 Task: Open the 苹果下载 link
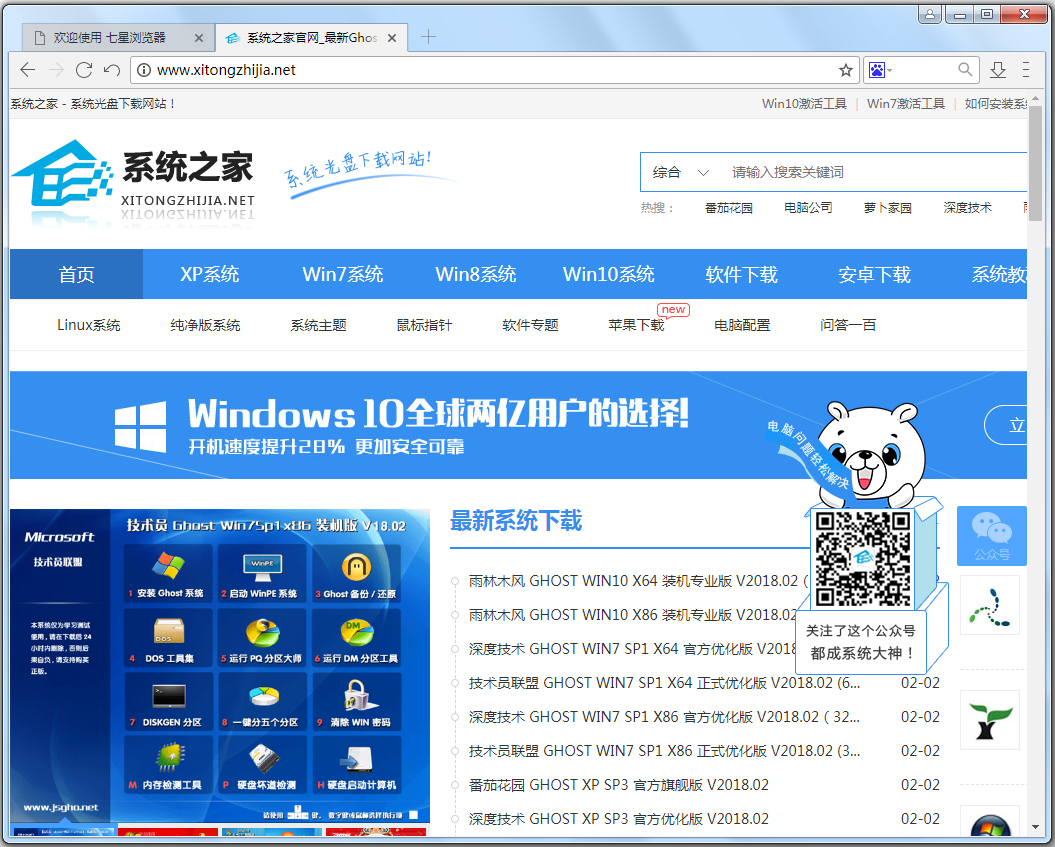[636, 325]
